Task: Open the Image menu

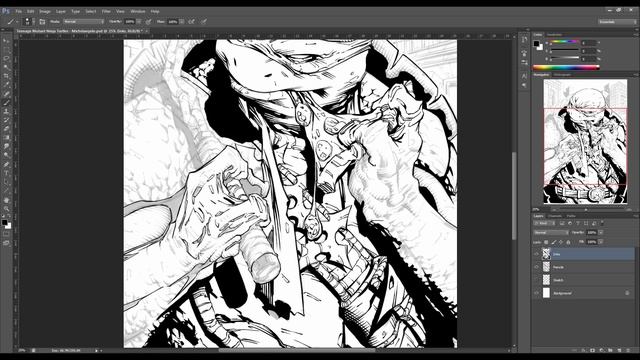Action: click(45, 11)
